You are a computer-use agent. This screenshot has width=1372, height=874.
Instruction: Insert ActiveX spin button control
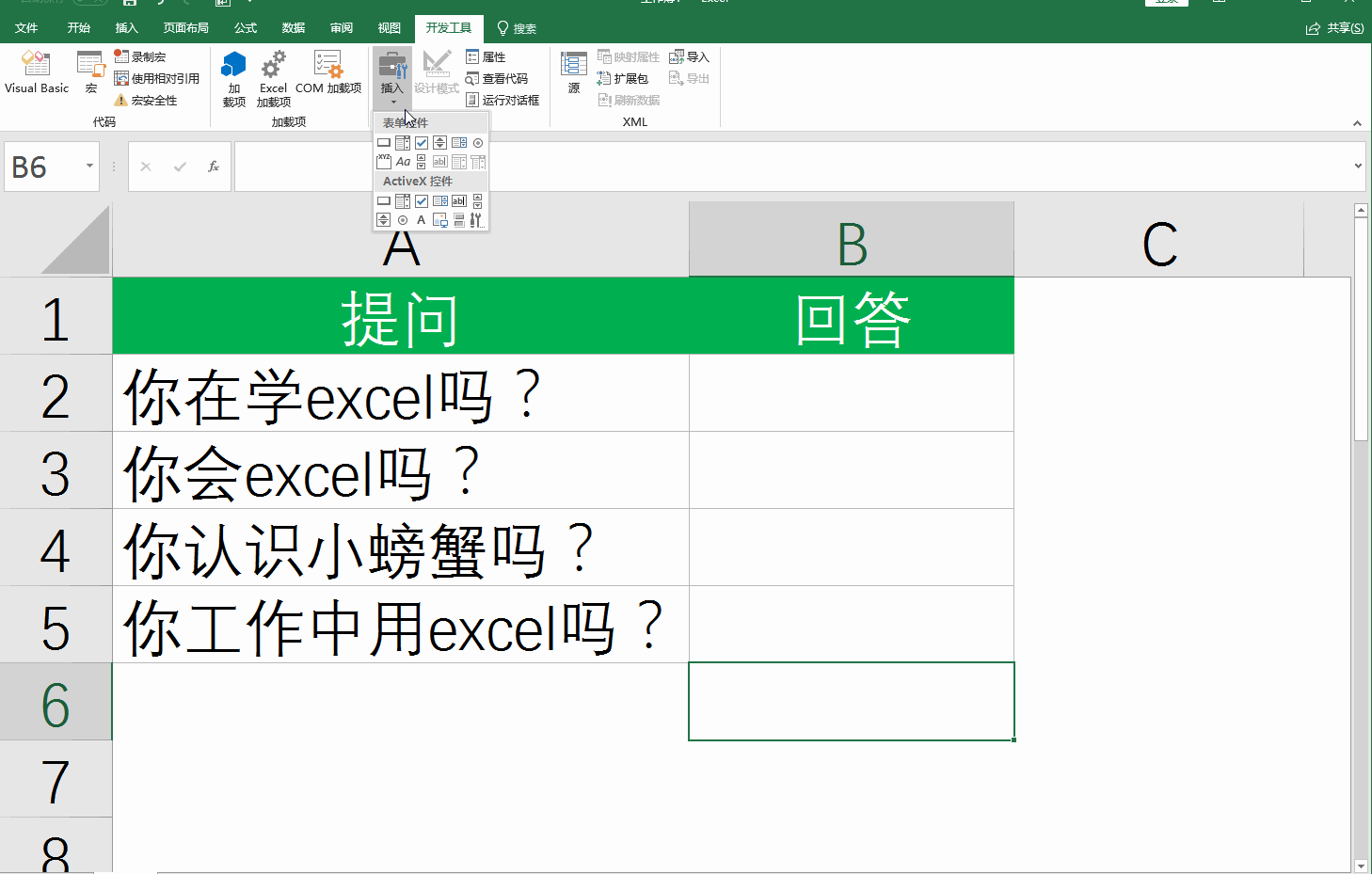click(x=384, y=220)
